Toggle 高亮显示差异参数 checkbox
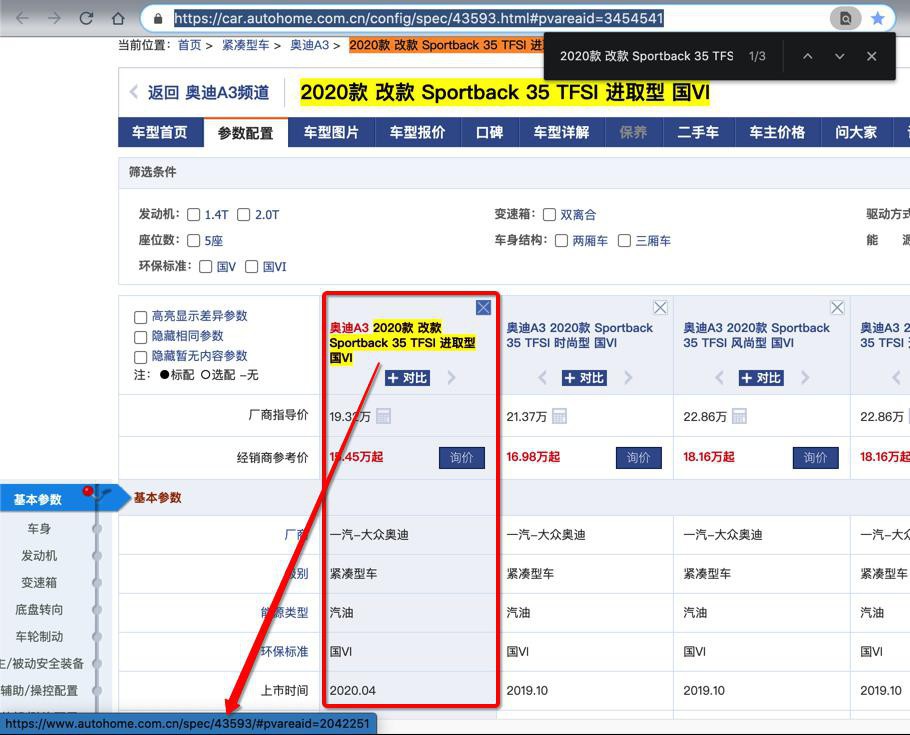This screenshot has height=735, width=910. pos(140,317)
